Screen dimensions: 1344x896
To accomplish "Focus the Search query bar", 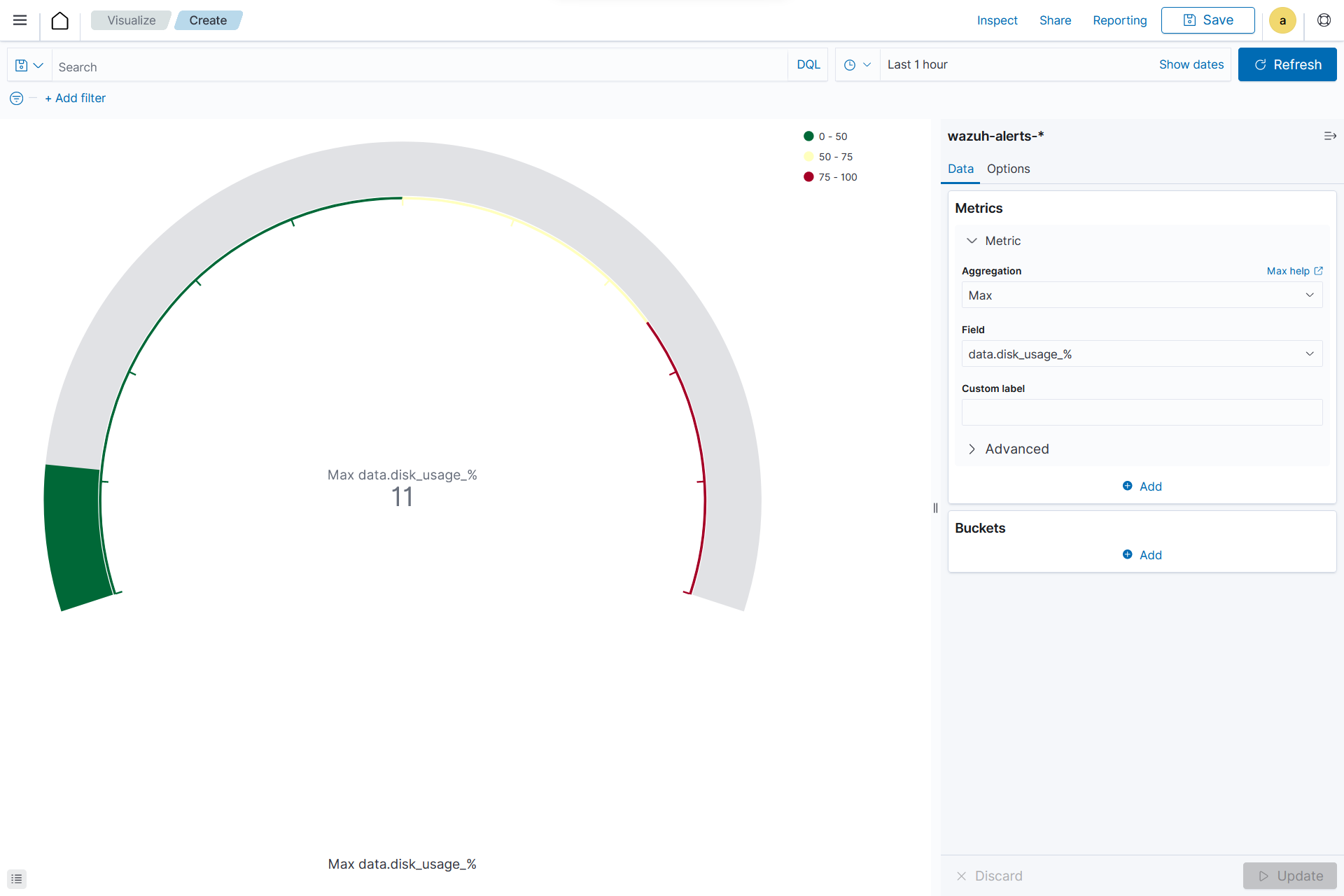I will pos(420,66).
